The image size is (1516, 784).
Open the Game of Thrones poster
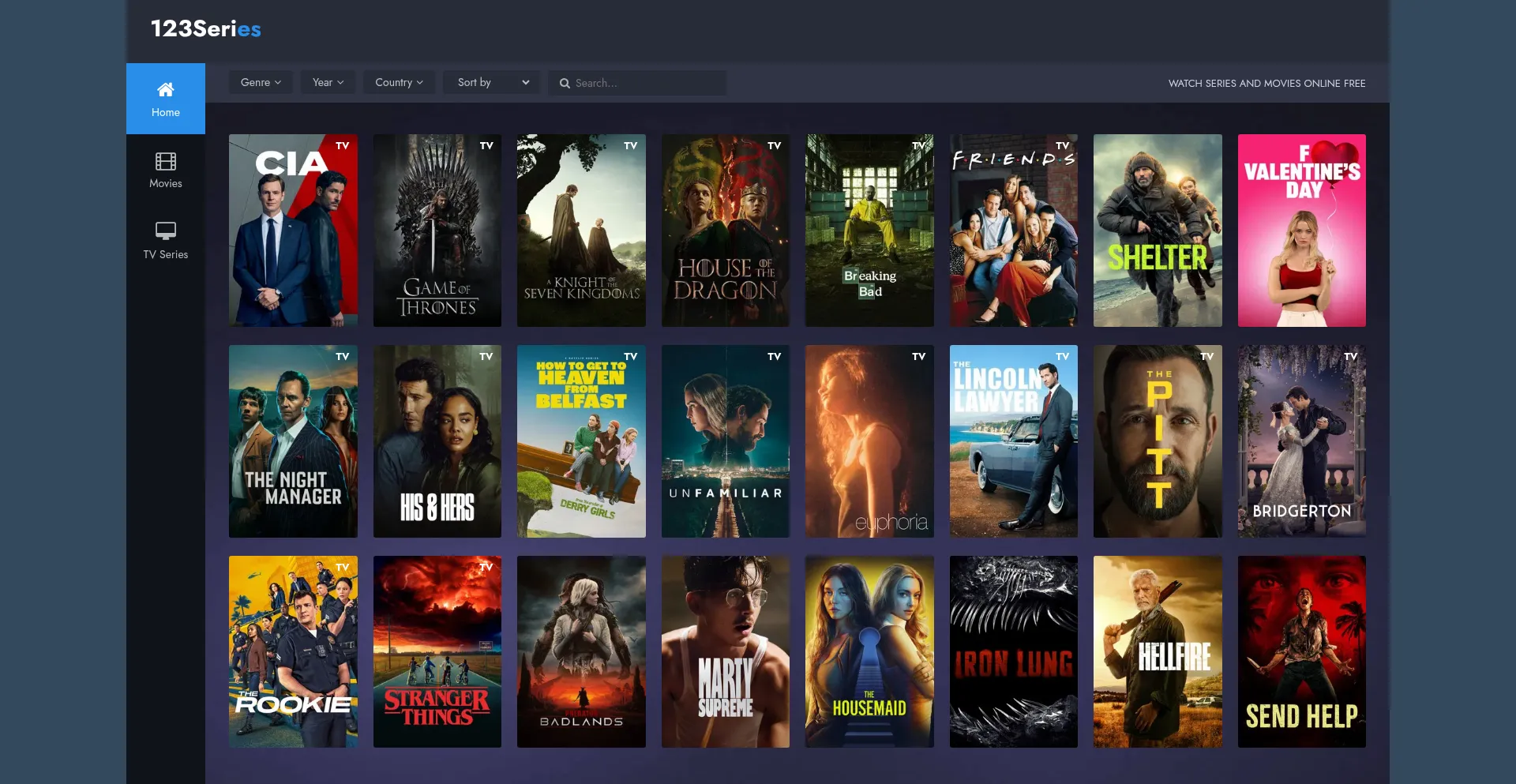point(437,231)
